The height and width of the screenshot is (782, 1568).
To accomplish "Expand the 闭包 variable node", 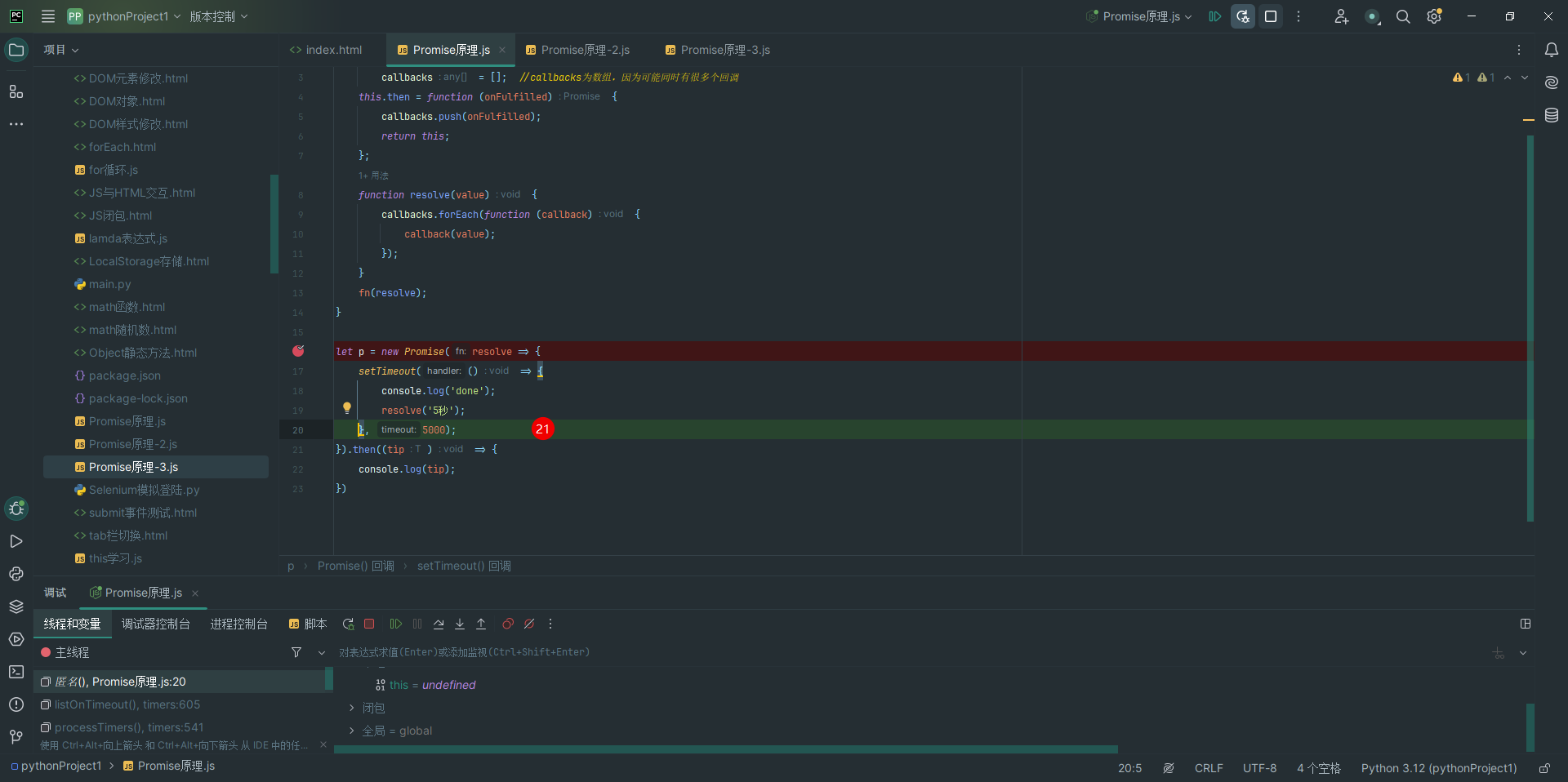I will [352, 708].
